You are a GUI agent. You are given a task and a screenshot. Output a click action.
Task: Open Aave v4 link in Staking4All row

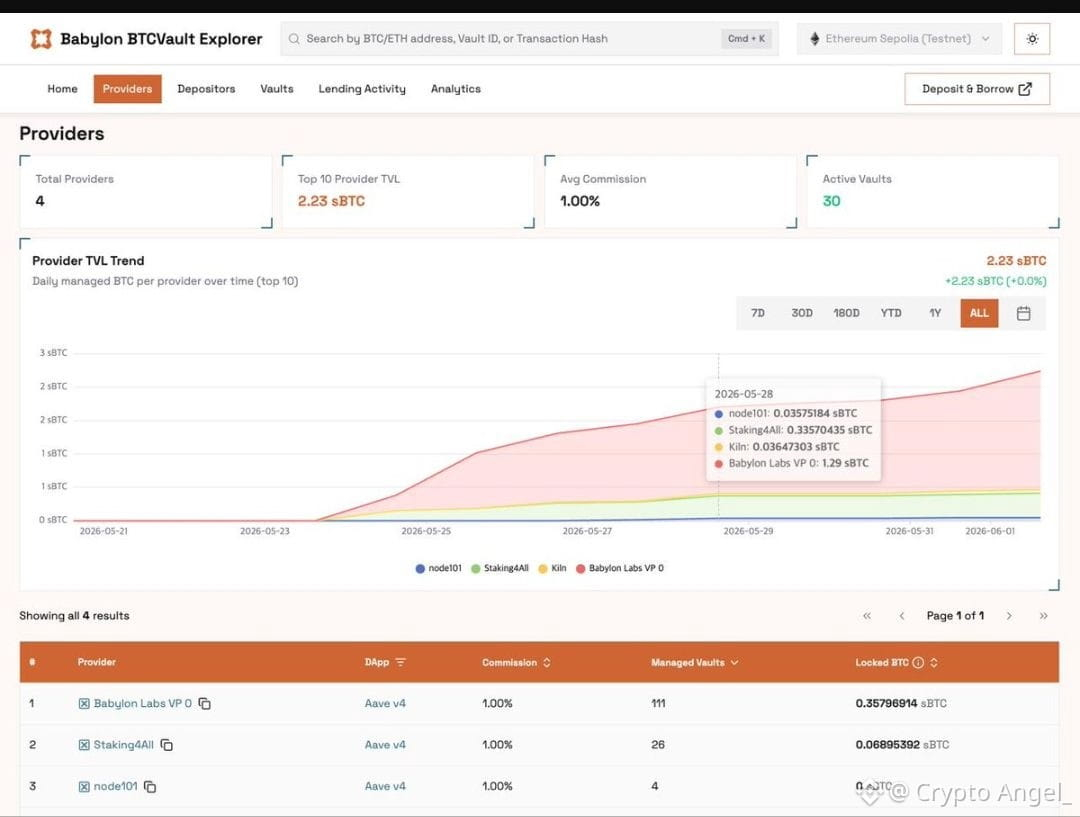[x=385, y=745]
